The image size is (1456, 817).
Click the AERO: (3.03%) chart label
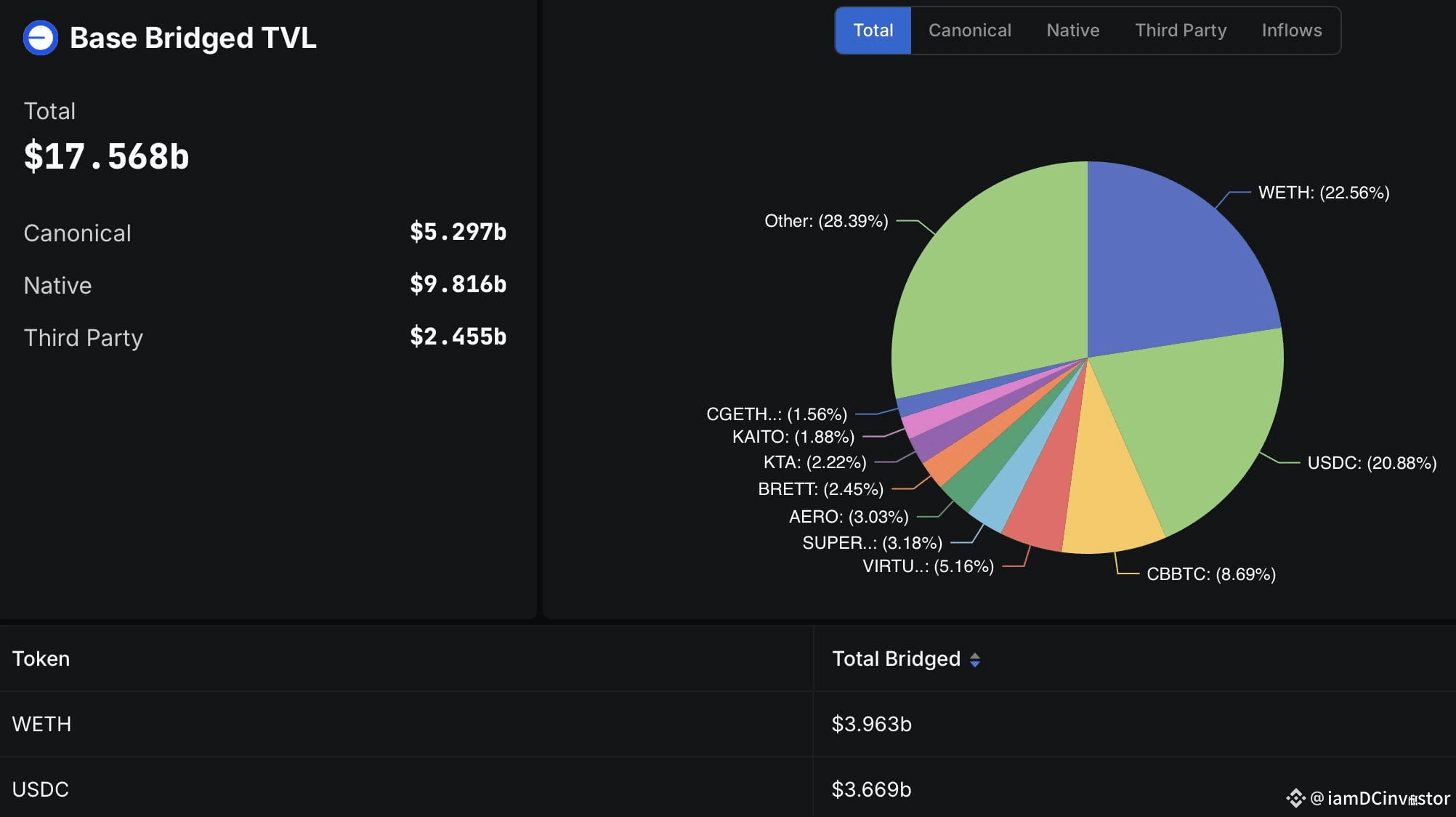click(x=849, y=517)
